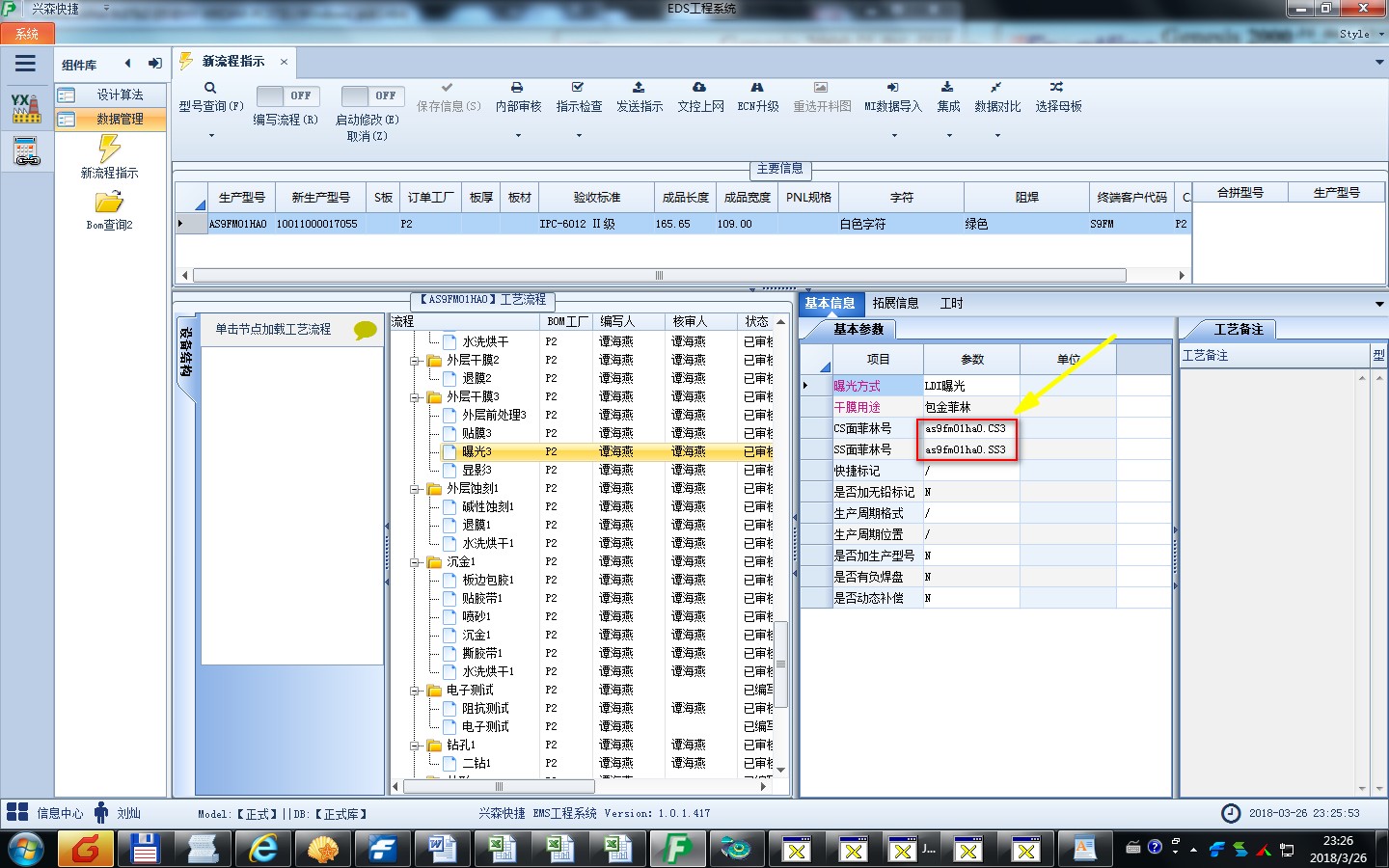The height and width of the screenshot is (868, 1389).
Task: Open the YX factory module icon
Action: (26, 107)
